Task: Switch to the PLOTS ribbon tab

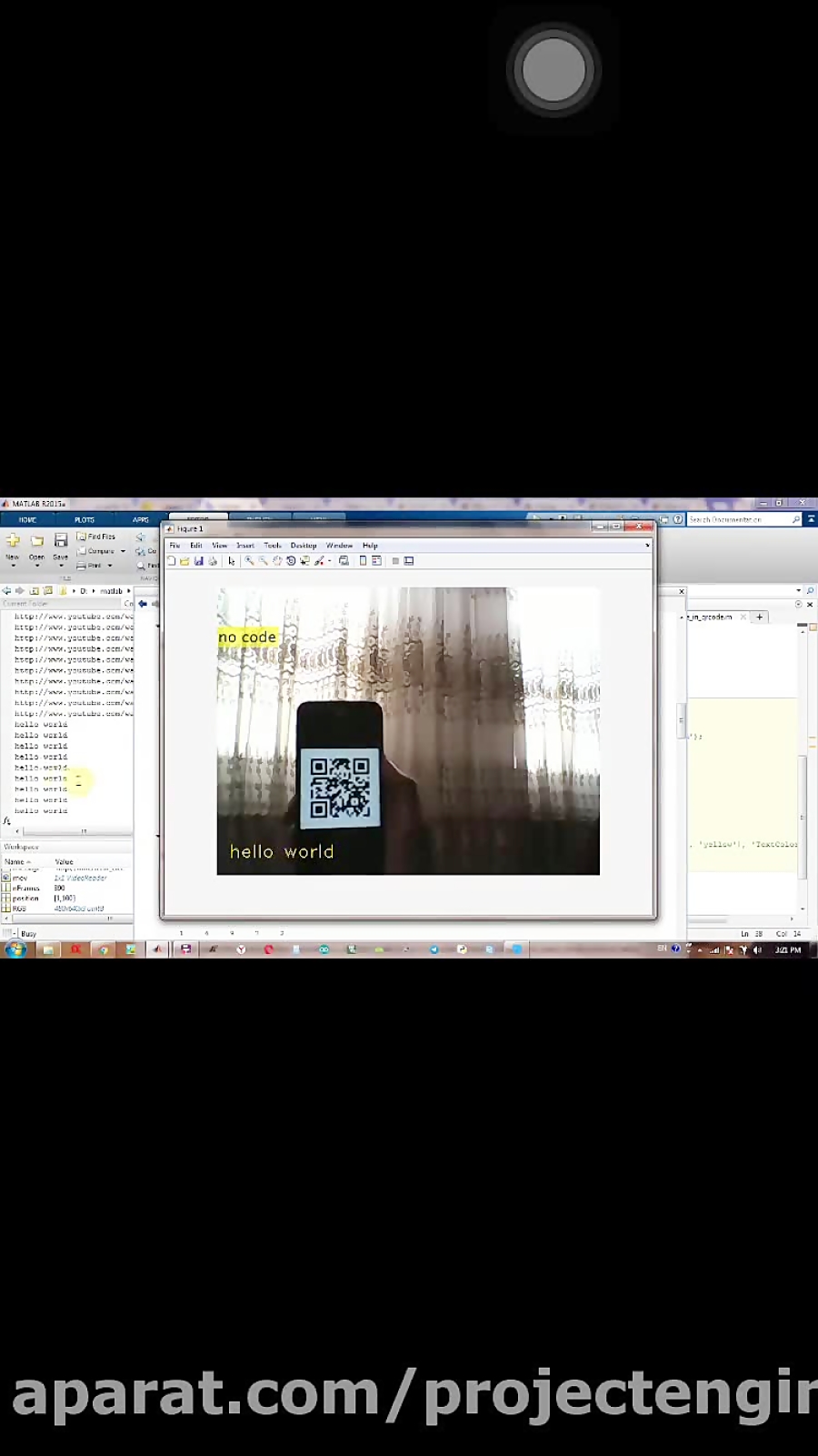Action: pyautogui.click(x=85, y=520)
